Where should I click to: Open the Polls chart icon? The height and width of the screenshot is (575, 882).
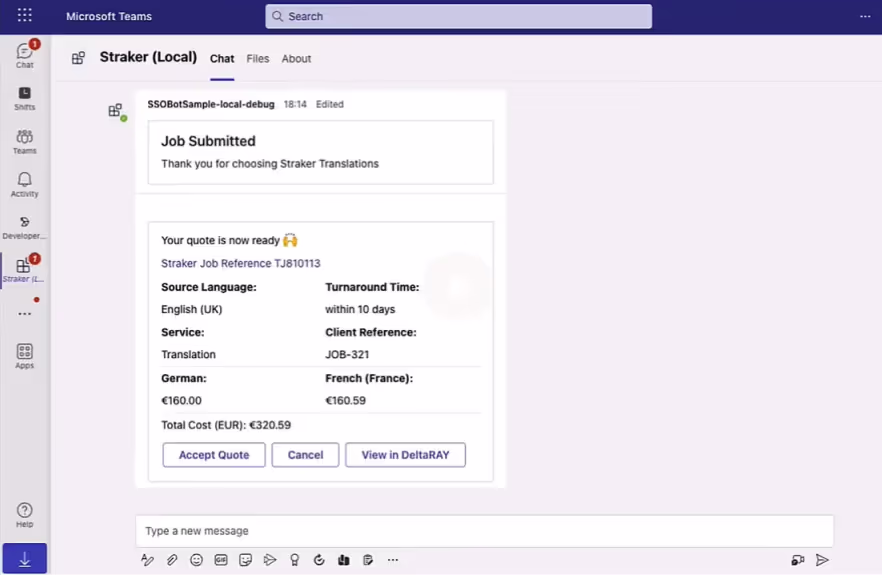tap(344, 560)
